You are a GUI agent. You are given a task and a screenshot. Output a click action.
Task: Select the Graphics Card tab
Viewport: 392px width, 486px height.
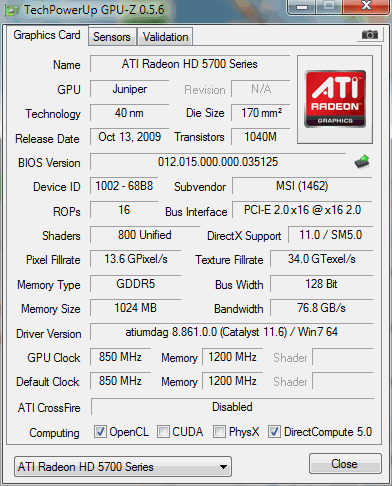tap(47, 35)
